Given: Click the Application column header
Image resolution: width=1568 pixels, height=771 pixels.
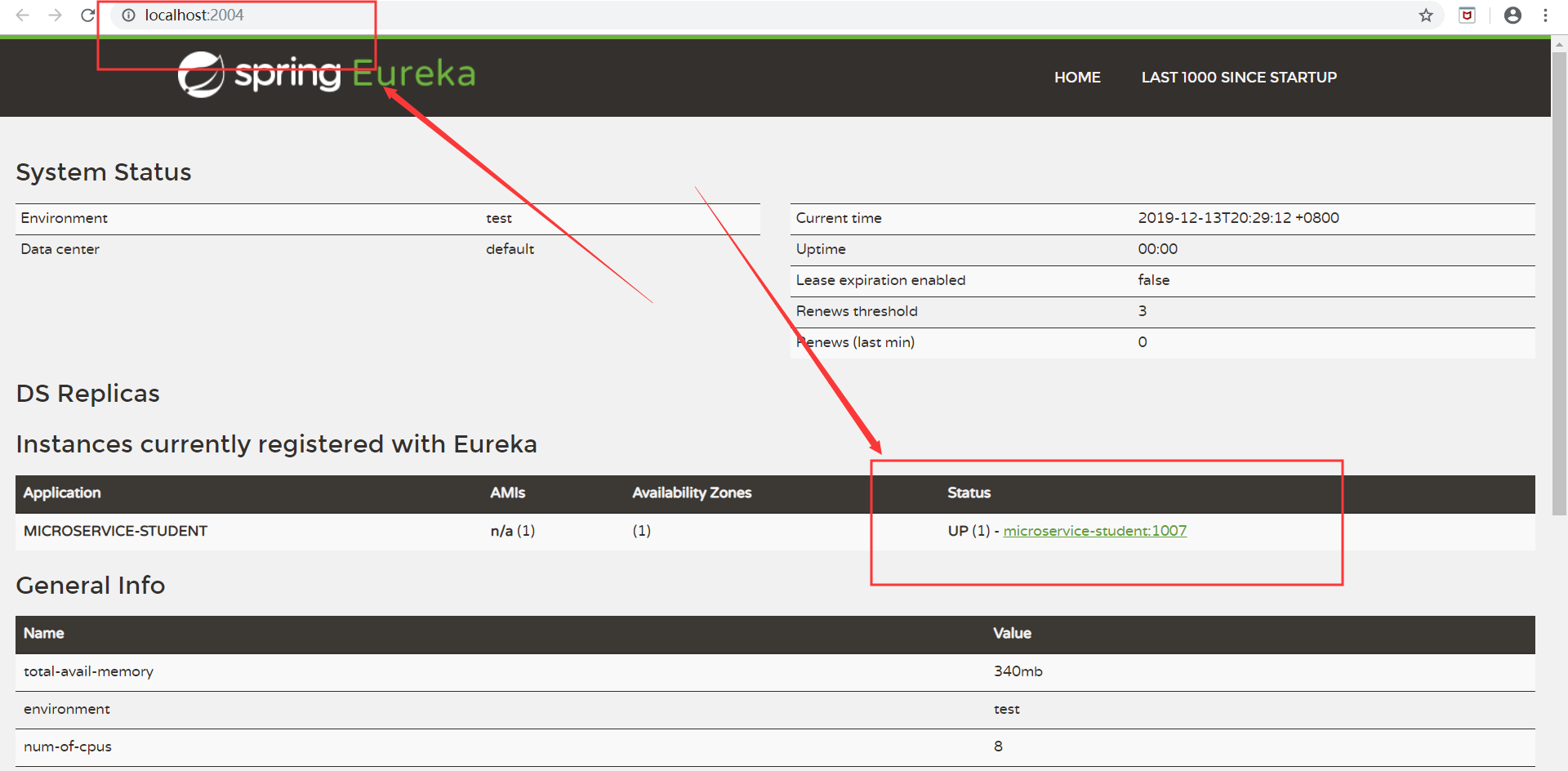Looking at the screenshot, I should pyautogui.click(x=62, y=492).
